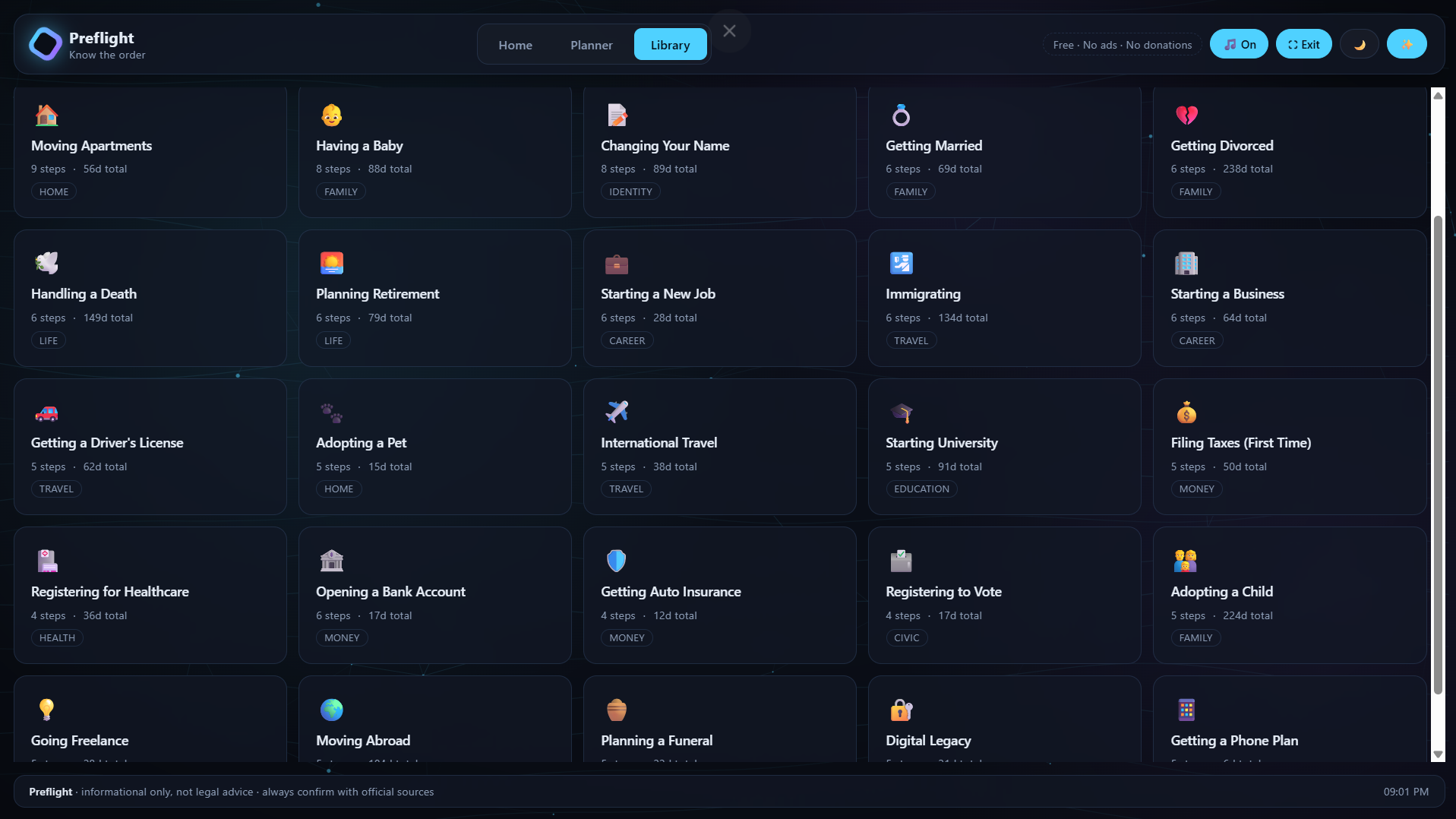This screenshot has width=1456, height=819.
Task: Click the CIVIC tag on Registering to Vote
Action: [x=906, y=637]
